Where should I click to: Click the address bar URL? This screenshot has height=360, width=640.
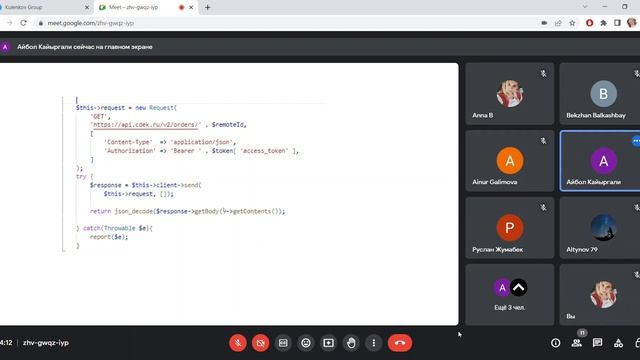[91, 23]
